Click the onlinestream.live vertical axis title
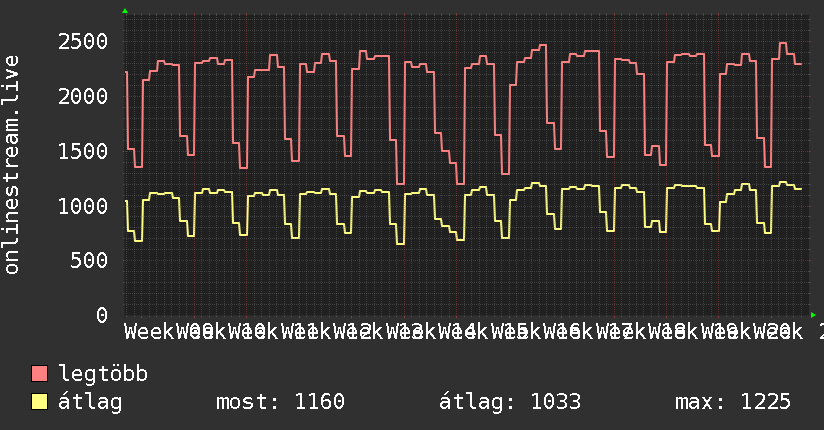824x430 pixels. click(x=11, y=165)
